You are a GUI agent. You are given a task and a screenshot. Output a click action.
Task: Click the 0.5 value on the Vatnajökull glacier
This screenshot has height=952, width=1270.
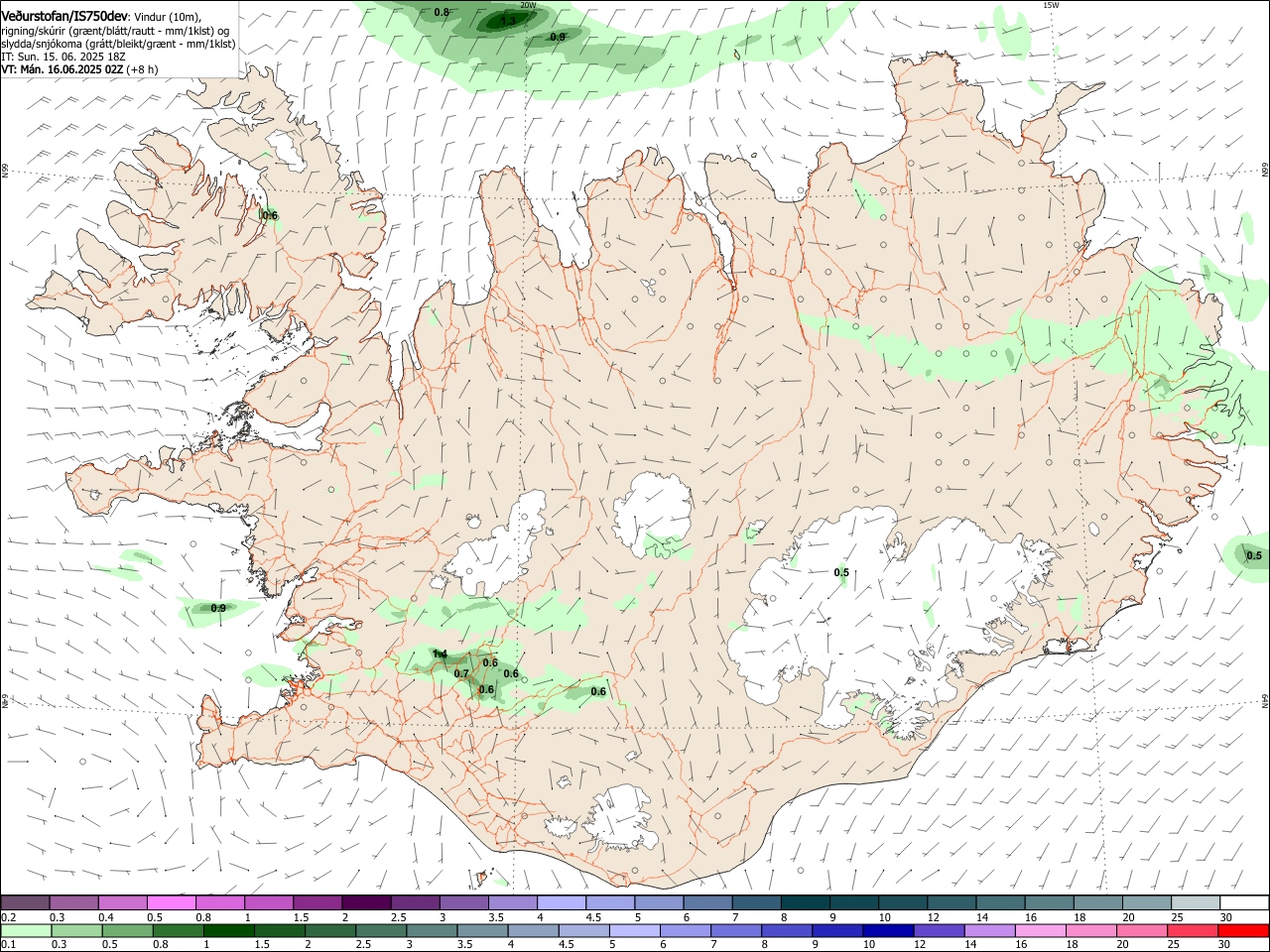(x=841, y=573)
